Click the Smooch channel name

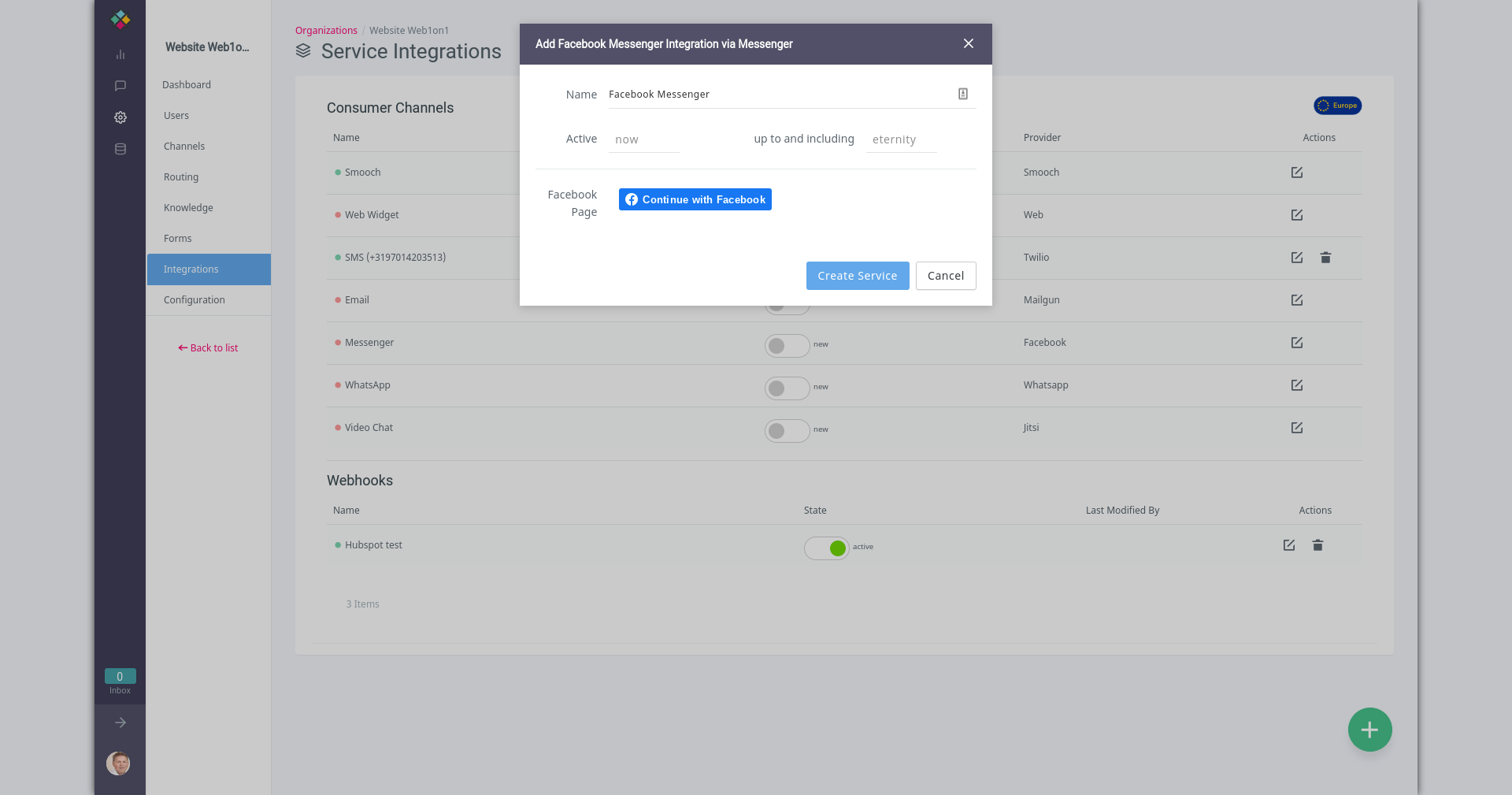coord(363,173)
